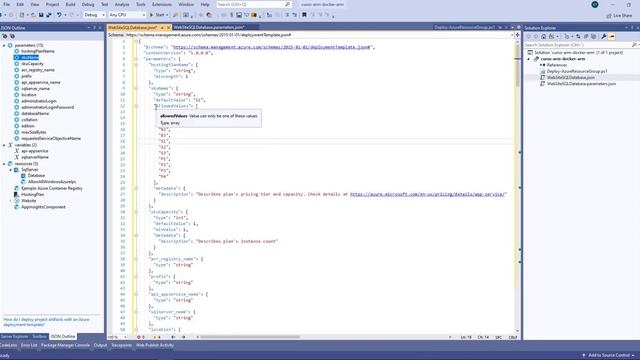Collapse the variables node in JSON Outline
This screenshot has height=360, width=640.
4,145
